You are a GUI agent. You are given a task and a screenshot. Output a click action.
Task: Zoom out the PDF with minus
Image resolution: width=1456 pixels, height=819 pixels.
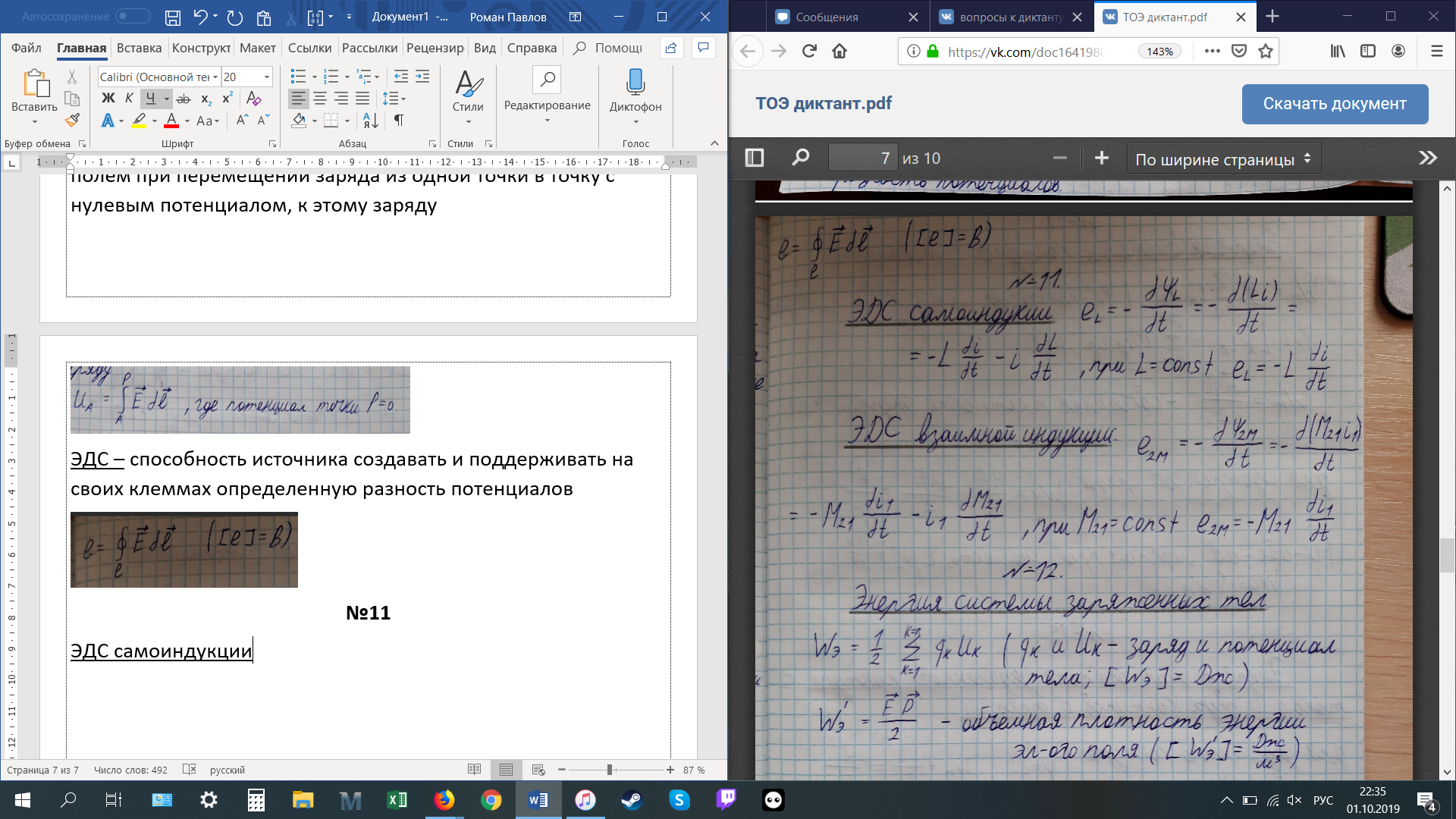(1060, 158)
